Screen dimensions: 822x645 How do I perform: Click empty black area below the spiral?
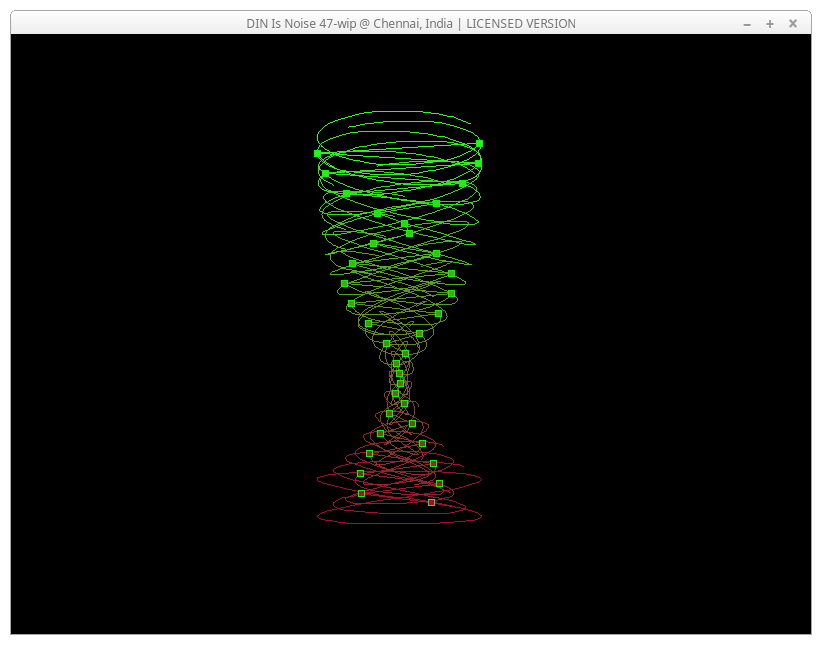coord(400,585)
